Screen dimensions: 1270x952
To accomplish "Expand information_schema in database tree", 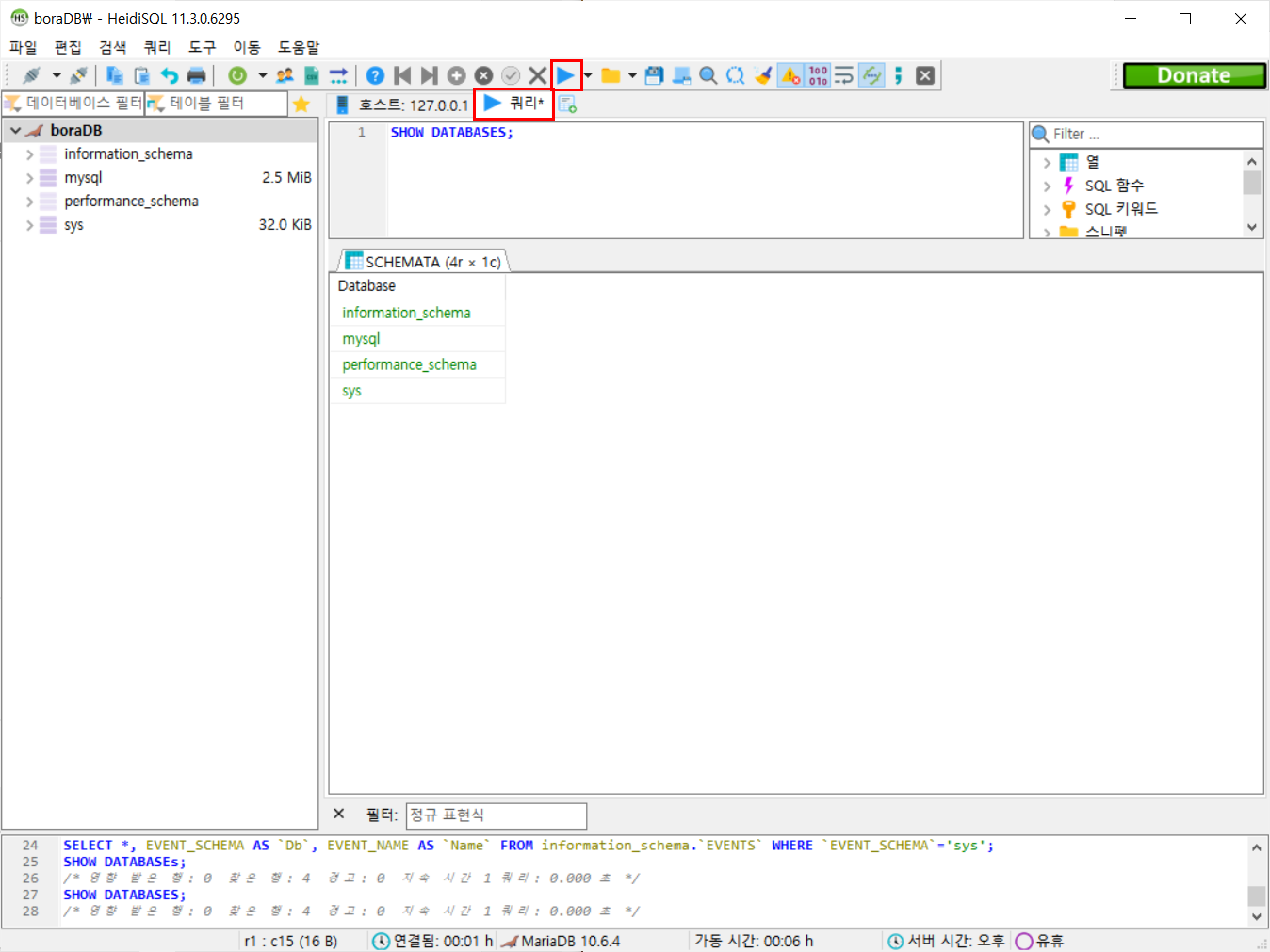I will (29, 154).
